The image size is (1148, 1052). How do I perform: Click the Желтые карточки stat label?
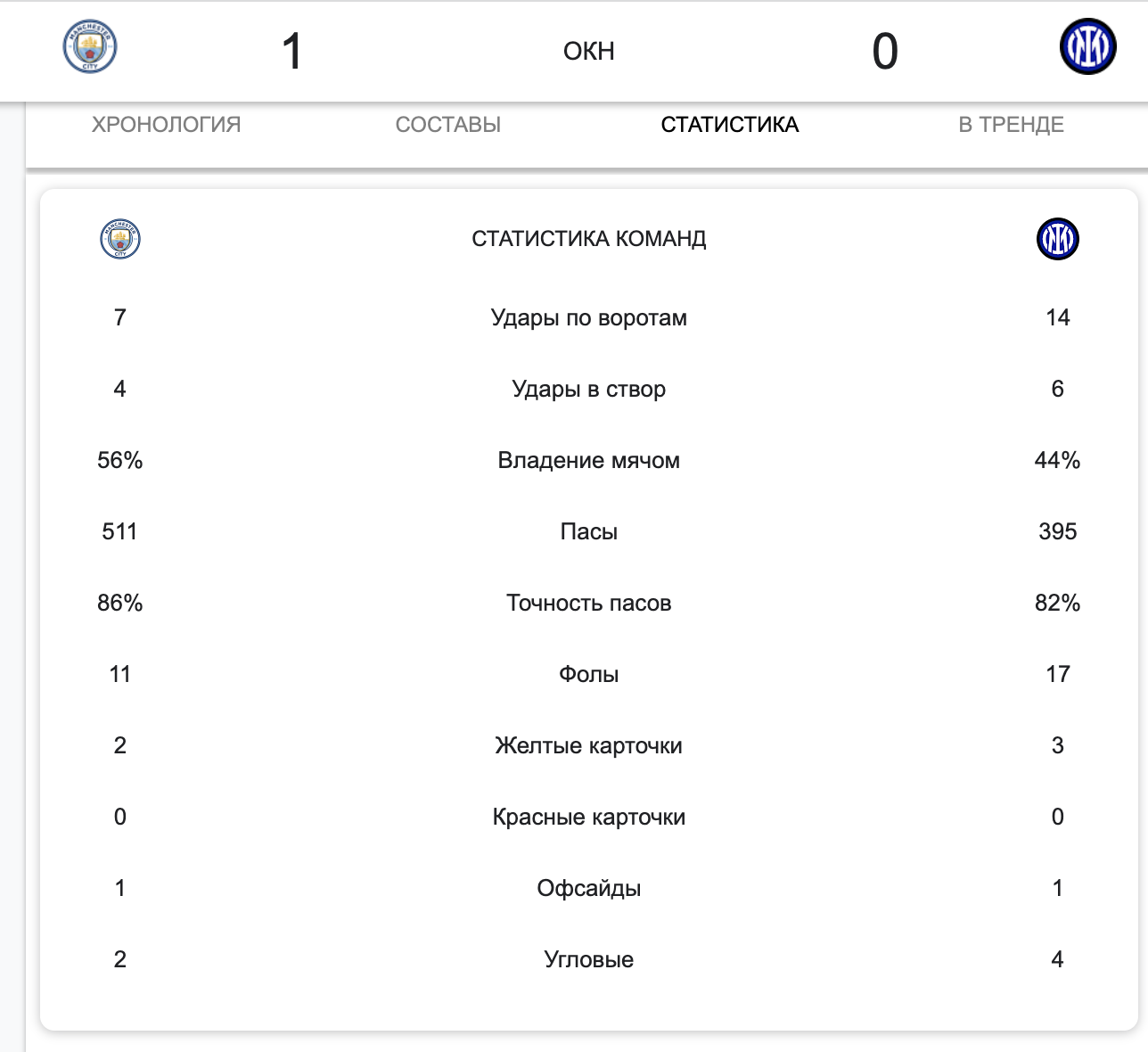click(x=588, y=746)
